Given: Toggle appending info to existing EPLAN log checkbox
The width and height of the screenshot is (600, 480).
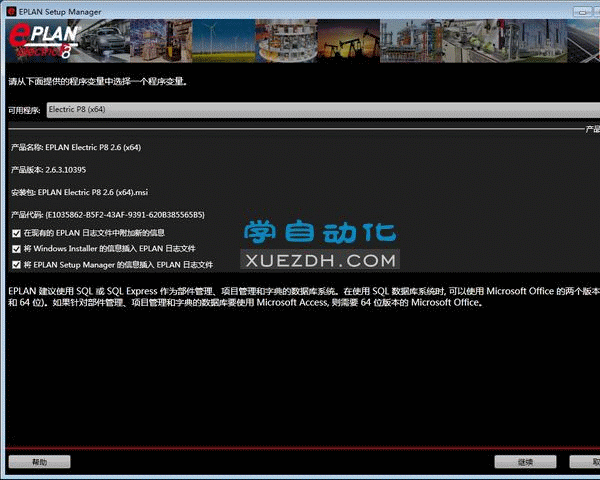Looking at the screenshot, I should tap(16, 233).
